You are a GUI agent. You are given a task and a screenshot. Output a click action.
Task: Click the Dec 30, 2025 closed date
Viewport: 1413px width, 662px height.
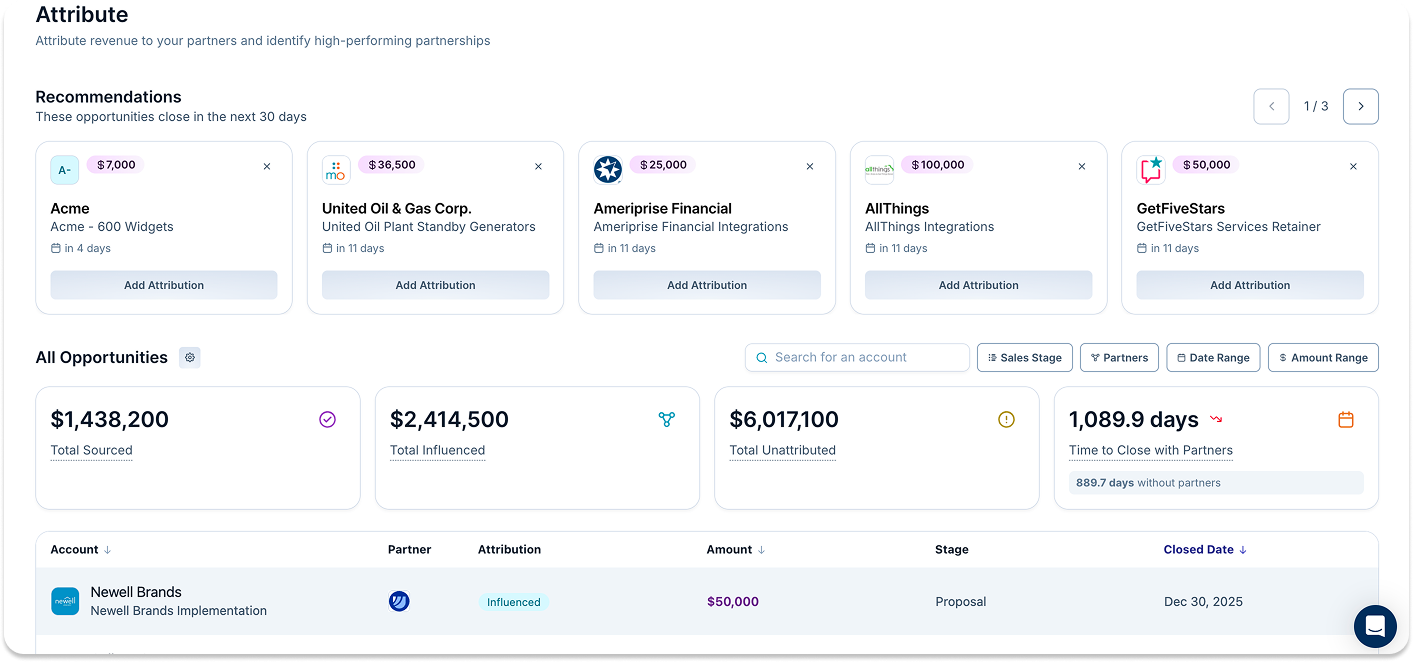(x=1205, y=602)
